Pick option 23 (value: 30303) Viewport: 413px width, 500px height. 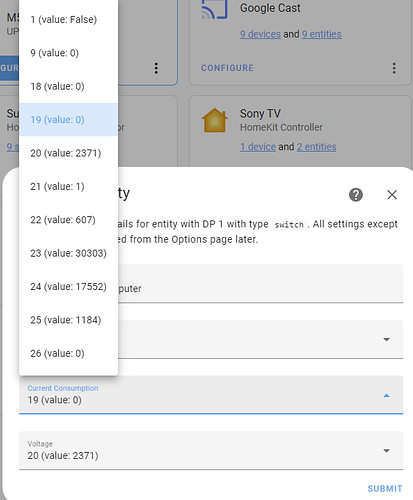coord(68,253)
